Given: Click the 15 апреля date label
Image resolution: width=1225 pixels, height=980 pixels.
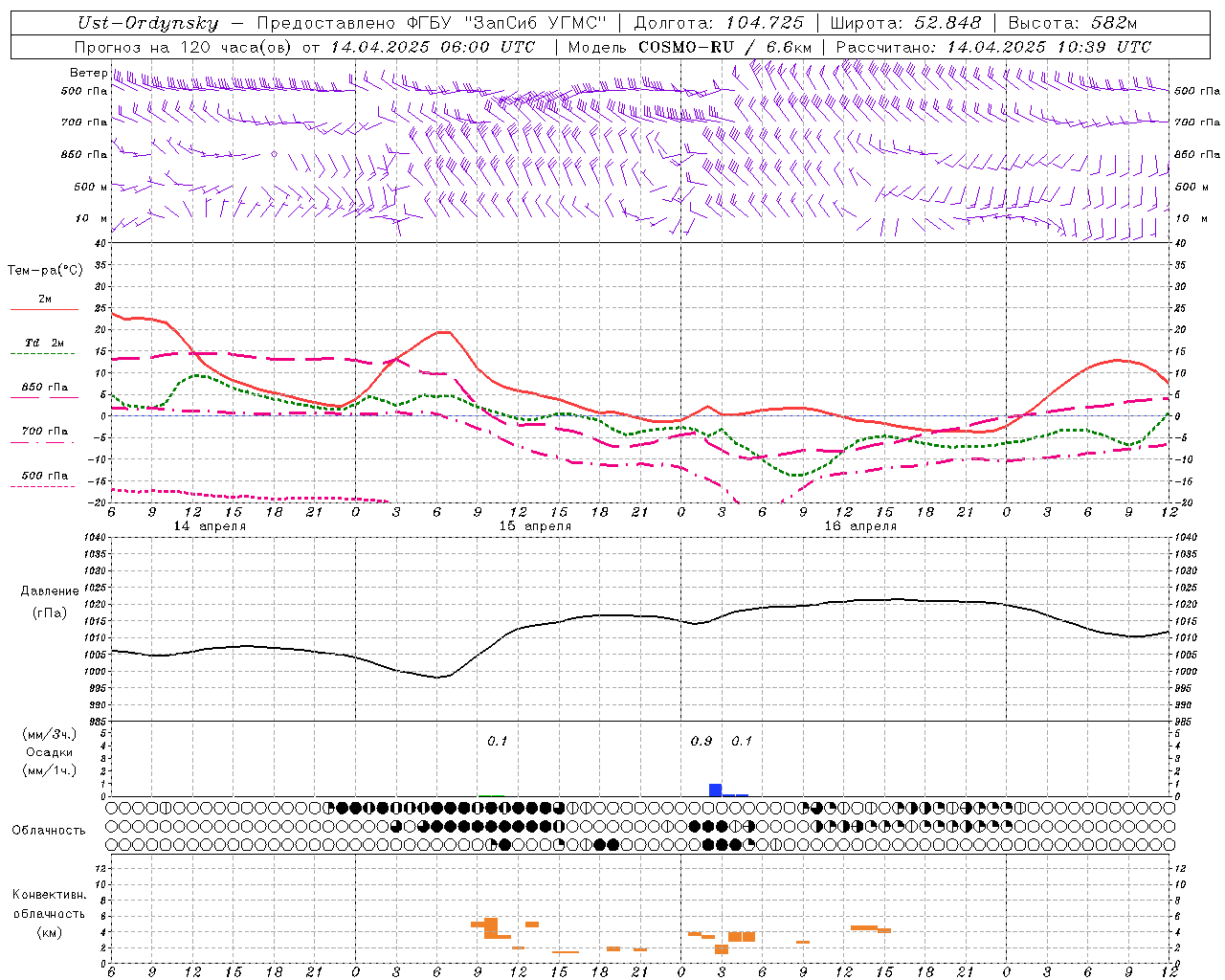Looking at the screenshot, I should coord(535,526).
